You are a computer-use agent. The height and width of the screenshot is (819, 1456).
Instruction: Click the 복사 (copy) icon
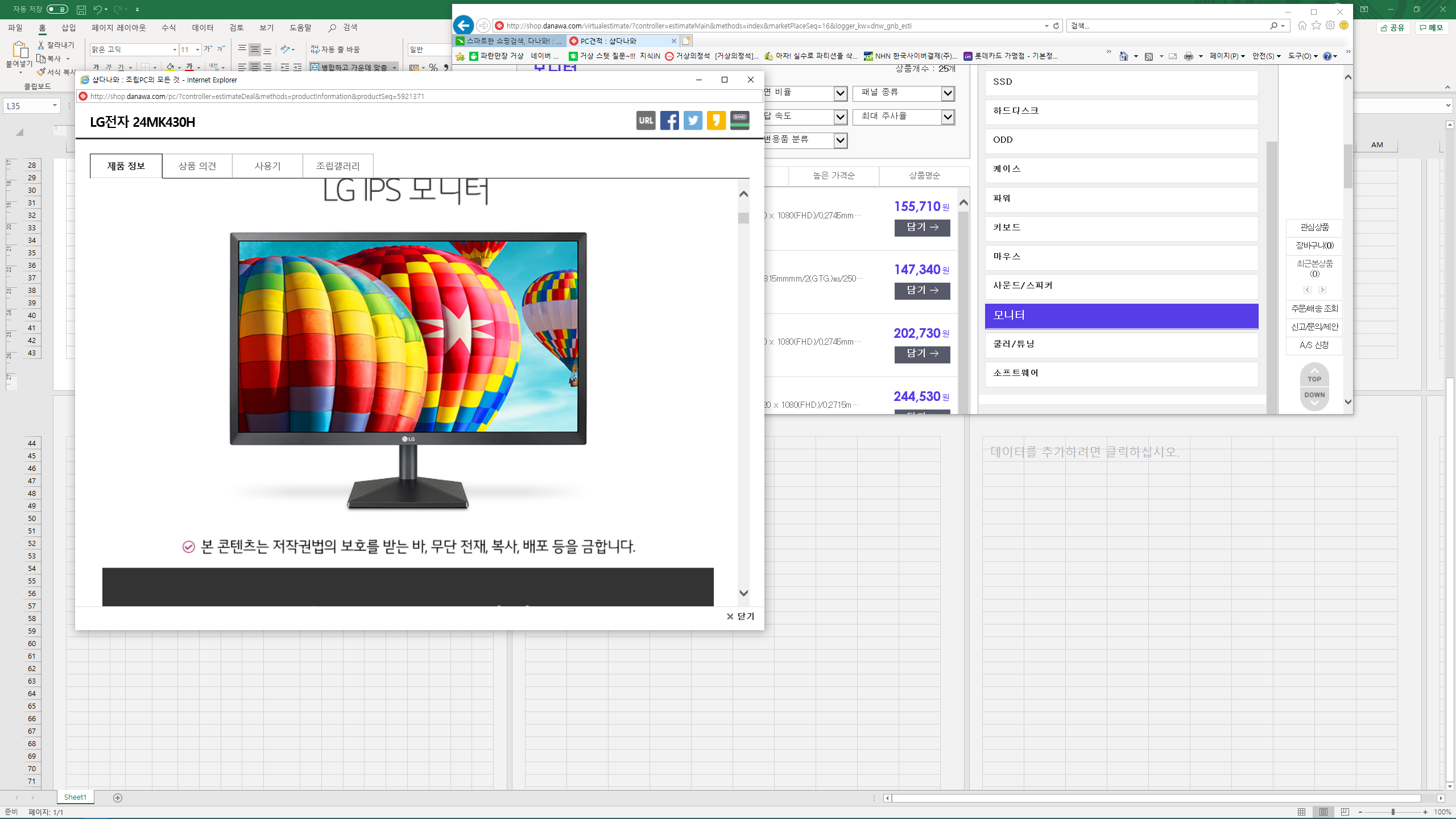point(41,59)
